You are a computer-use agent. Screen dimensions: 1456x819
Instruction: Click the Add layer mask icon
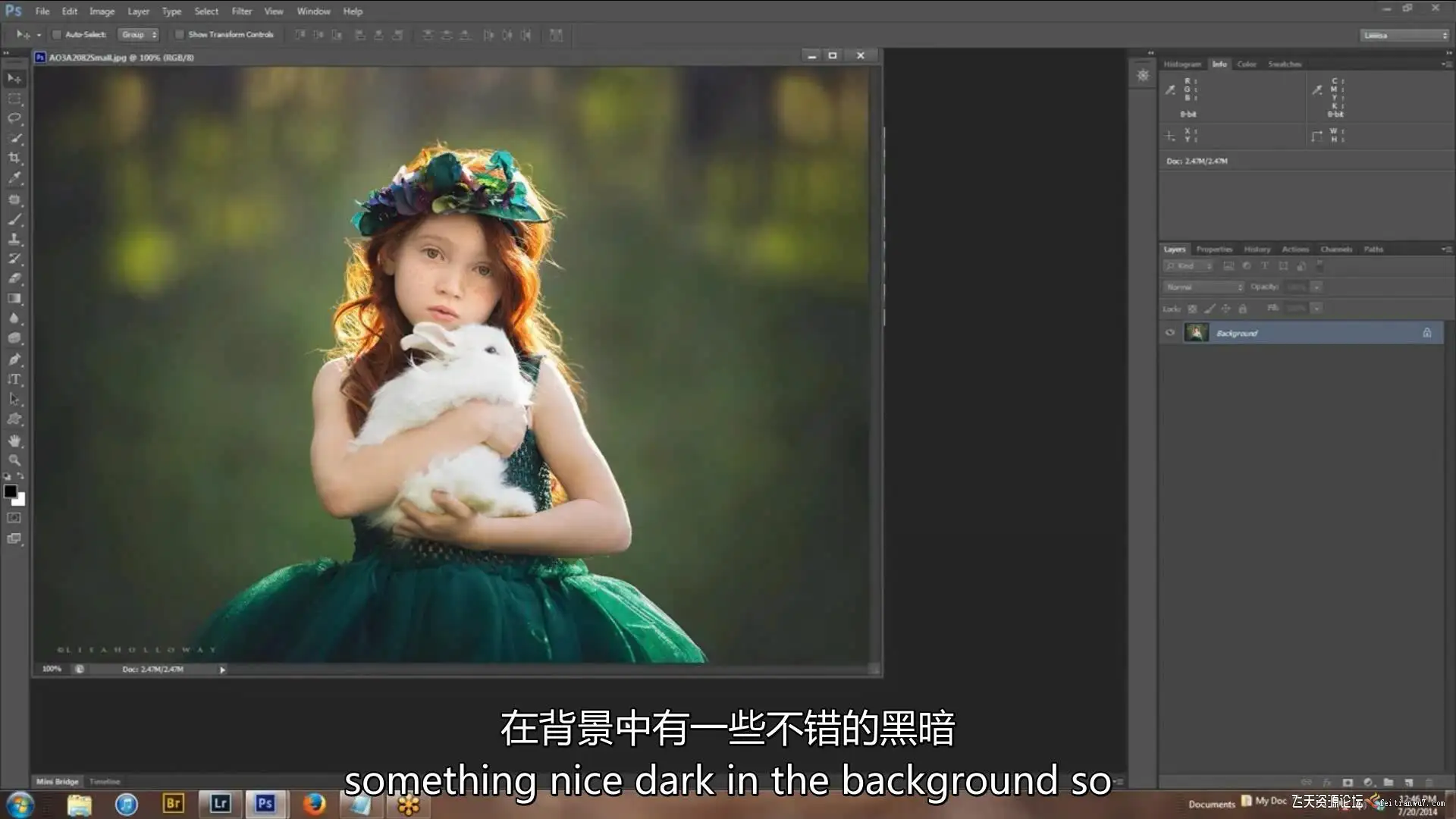(1348, 782)
